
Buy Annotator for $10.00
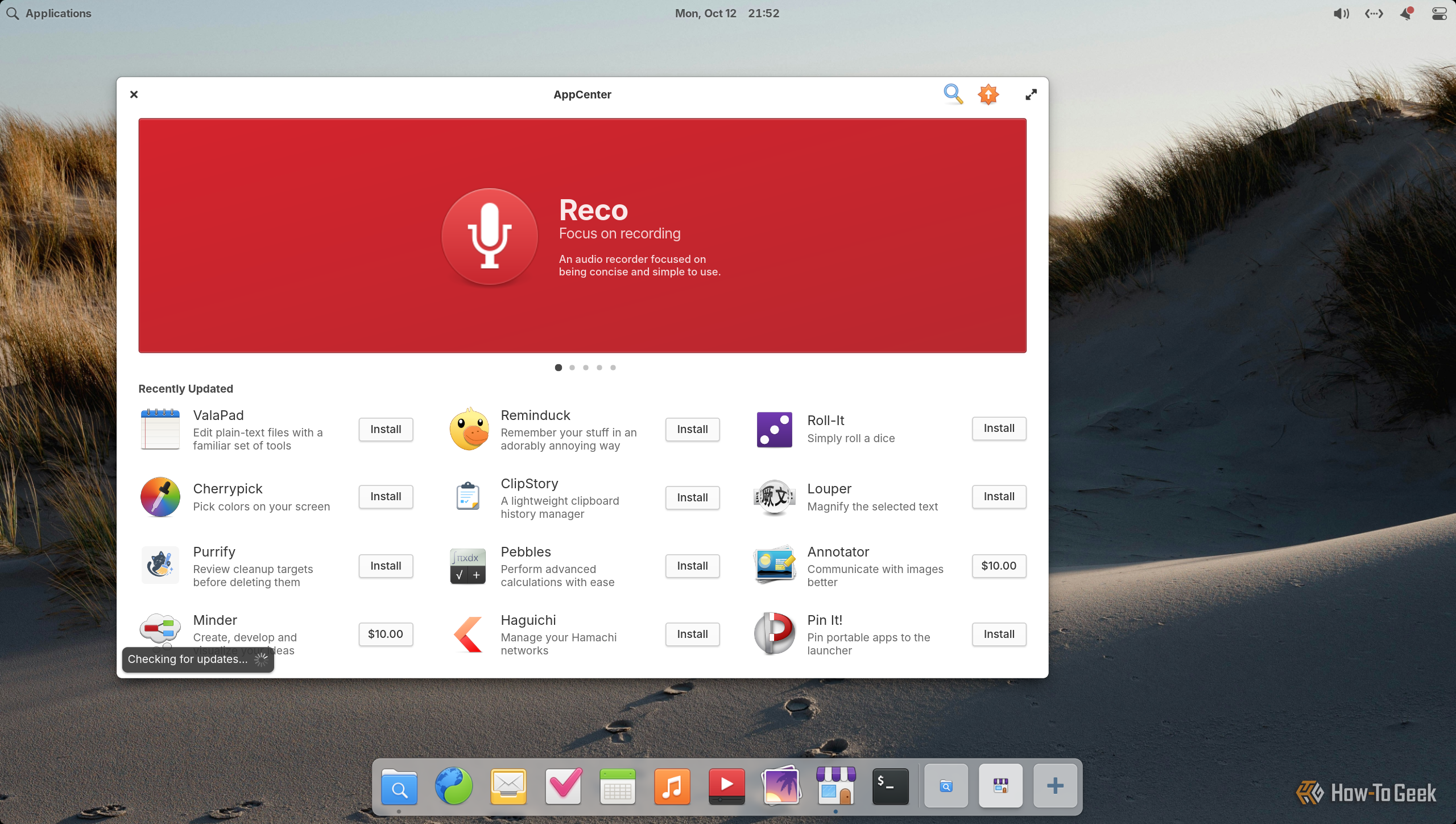[x=999, y=566]
